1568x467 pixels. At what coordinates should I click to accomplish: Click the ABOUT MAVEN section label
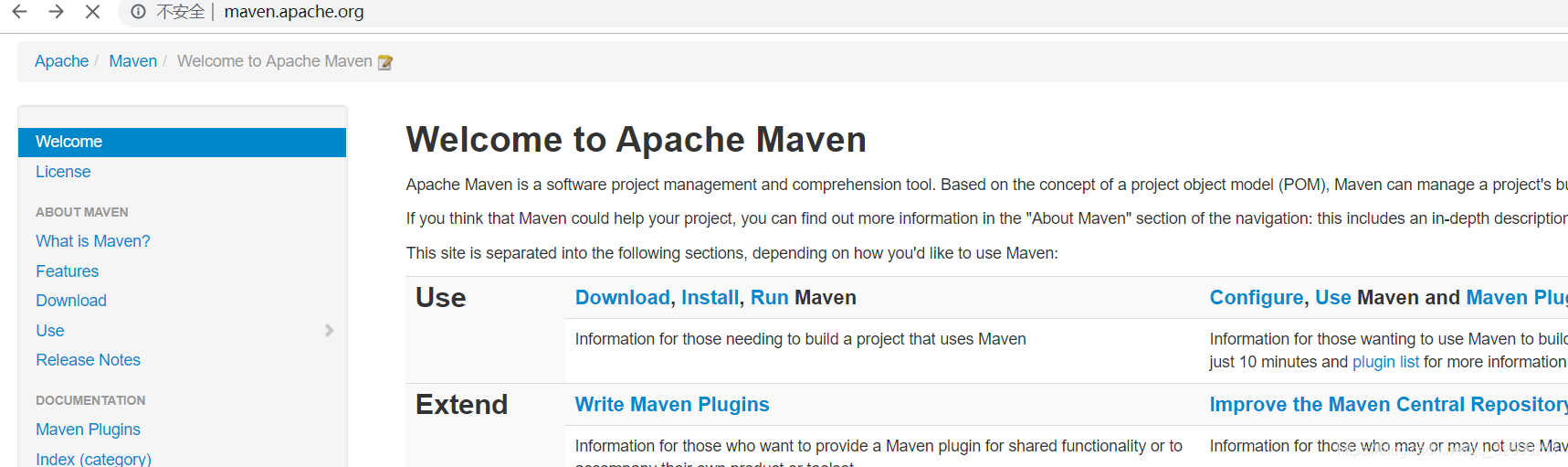82,212
